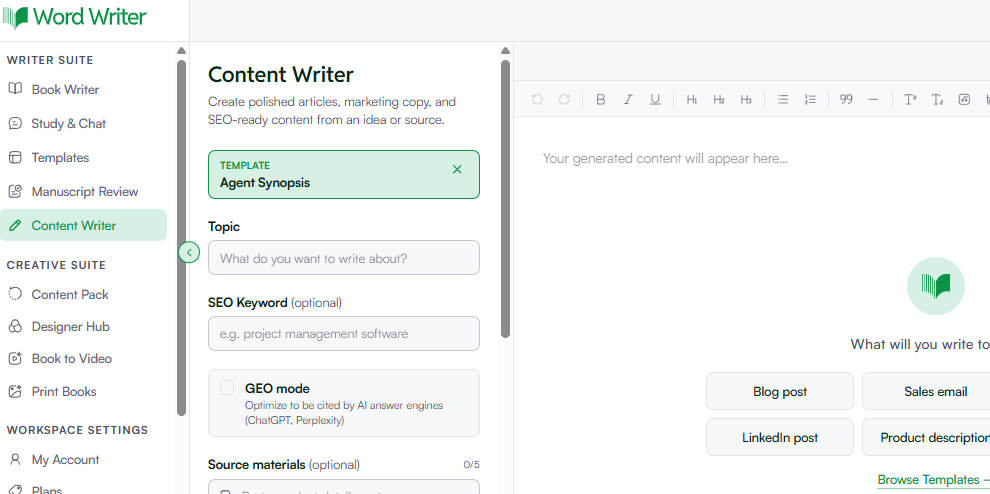This screenshot has width=990, height=494.
Task: Choose the Blog post suggestion
Action: 780,391
